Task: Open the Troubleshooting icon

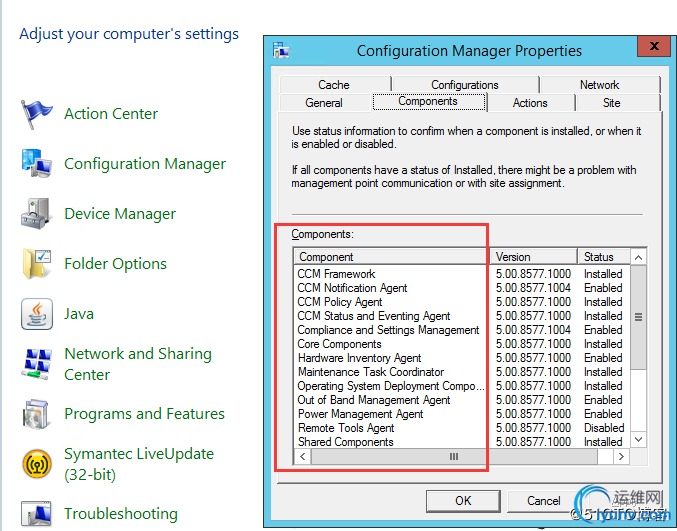Action: pyautogui.click(x=36, y=514)
